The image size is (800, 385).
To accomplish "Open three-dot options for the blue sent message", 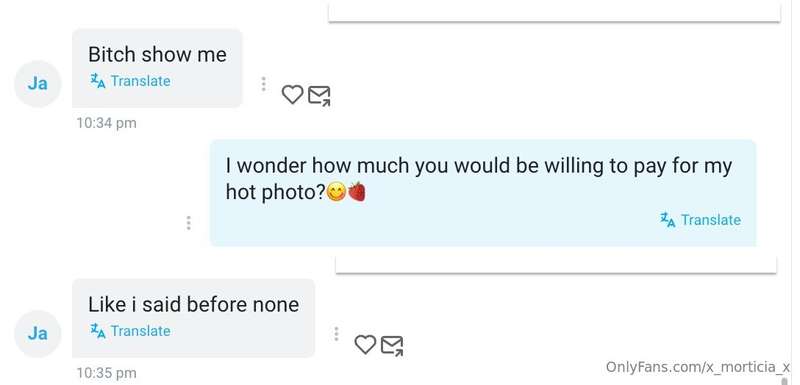I will [188, 223].
